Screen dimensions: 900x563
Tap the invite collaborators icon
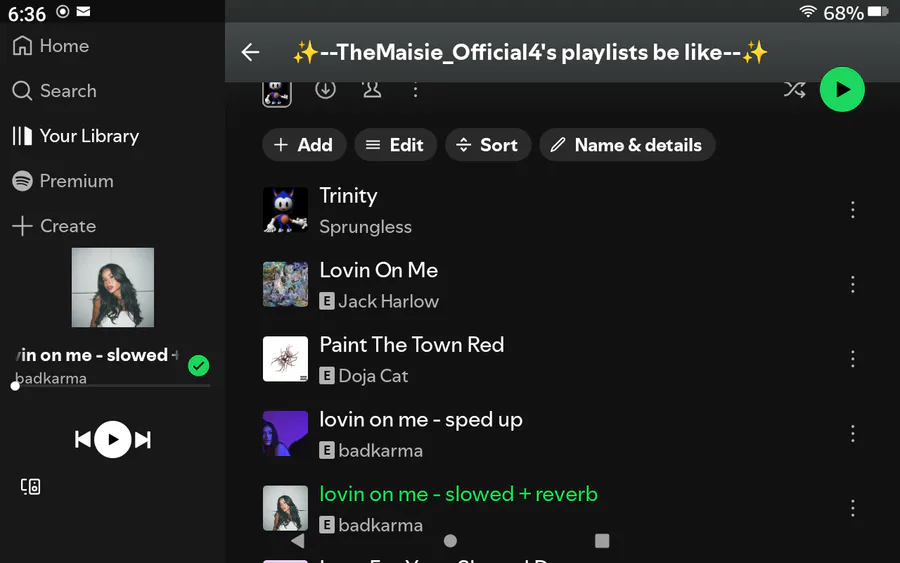(x=372, y=90)
